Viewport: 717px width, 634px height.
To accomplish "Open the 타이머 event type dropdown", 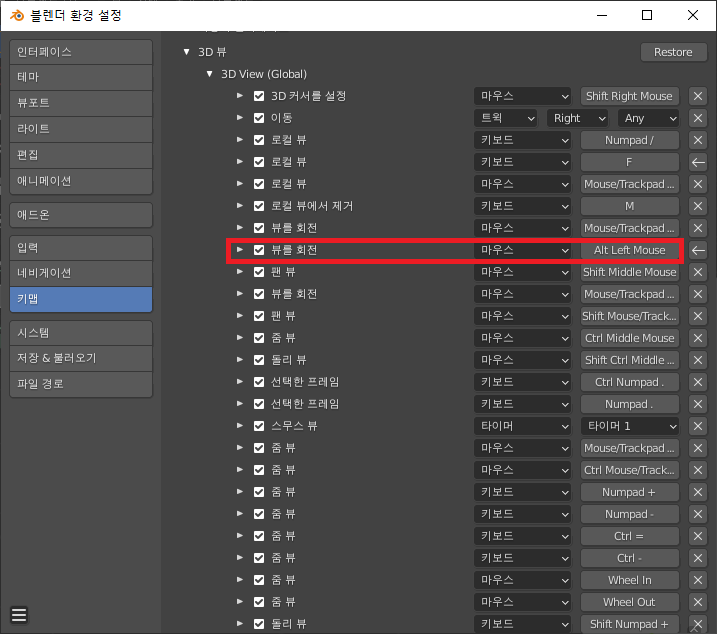I will click(522, 426).
